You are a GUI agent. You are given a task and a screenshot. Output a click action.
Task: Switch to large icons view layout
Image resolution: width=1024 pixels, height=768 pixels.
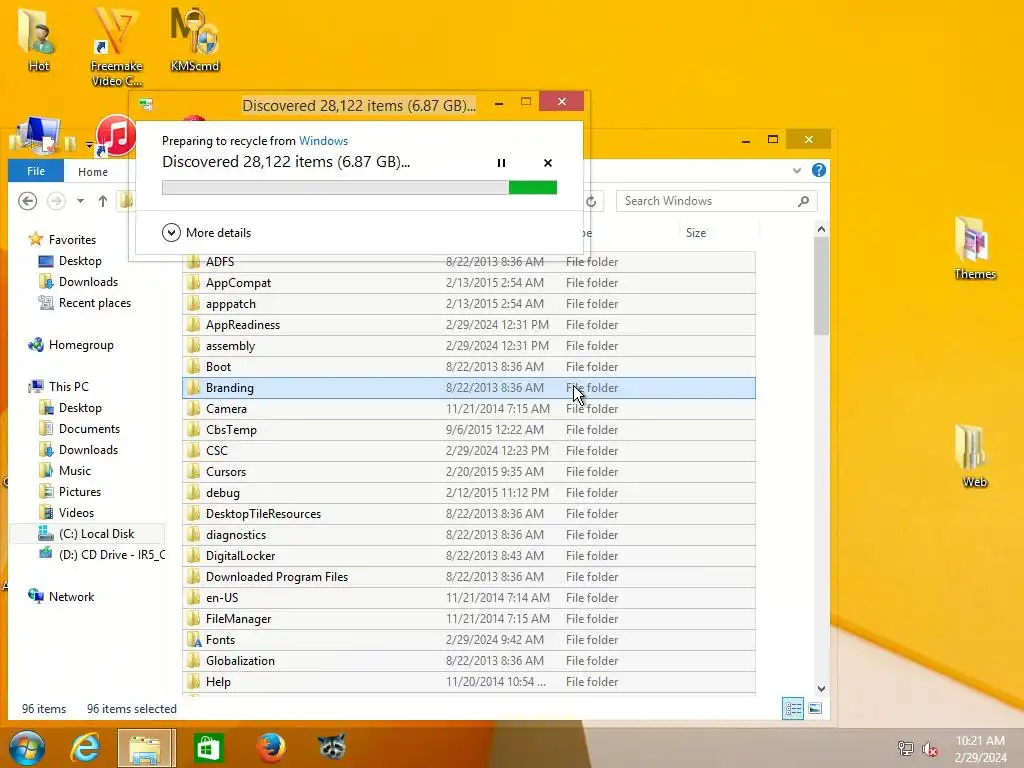[815, 709]
